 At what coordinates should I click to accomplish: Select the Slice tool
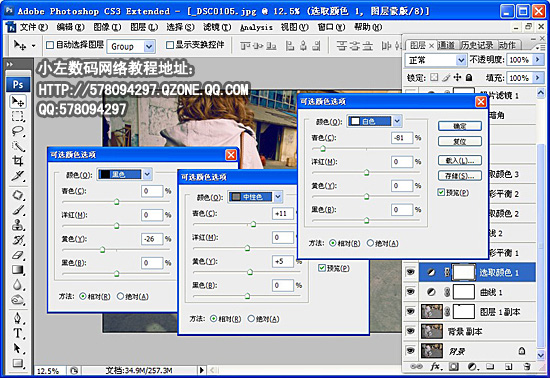coord(18,176)
